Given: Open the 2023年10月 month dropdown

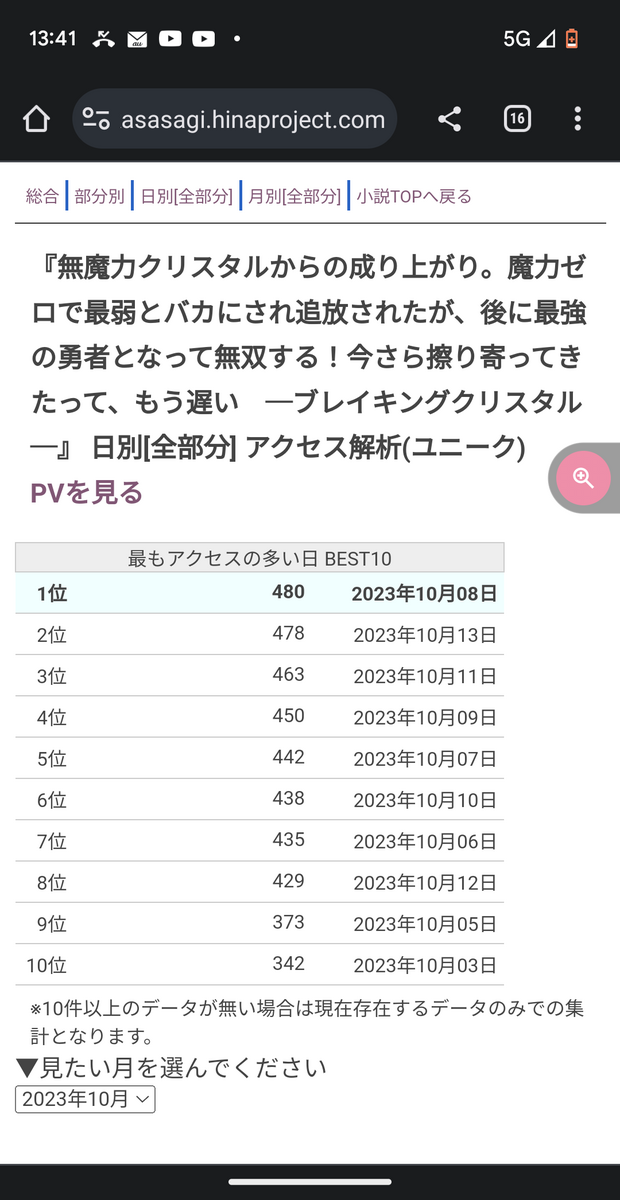Looking at the screenshot, I should tap(85, 1099).
